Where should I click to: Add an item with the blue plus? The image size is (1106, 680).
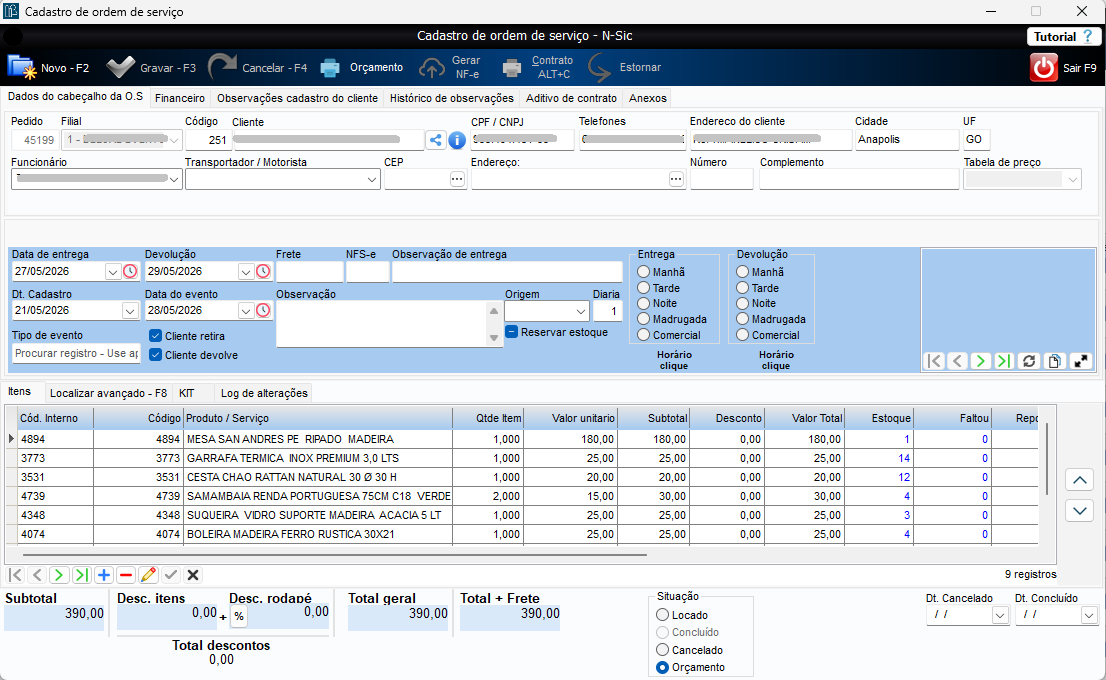point(104,575)
